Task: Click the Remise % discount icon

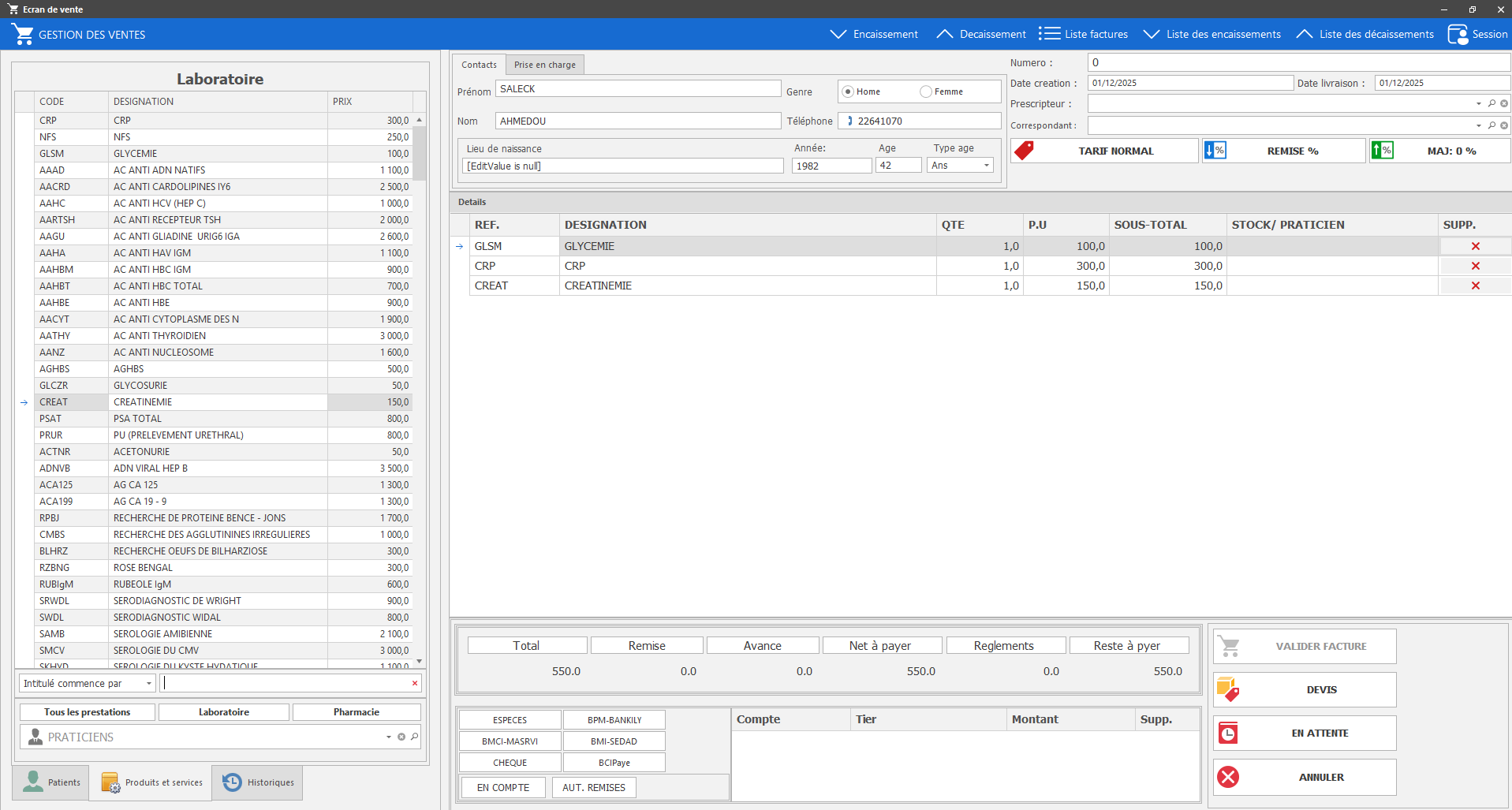Action: (x=1215, y=151)
